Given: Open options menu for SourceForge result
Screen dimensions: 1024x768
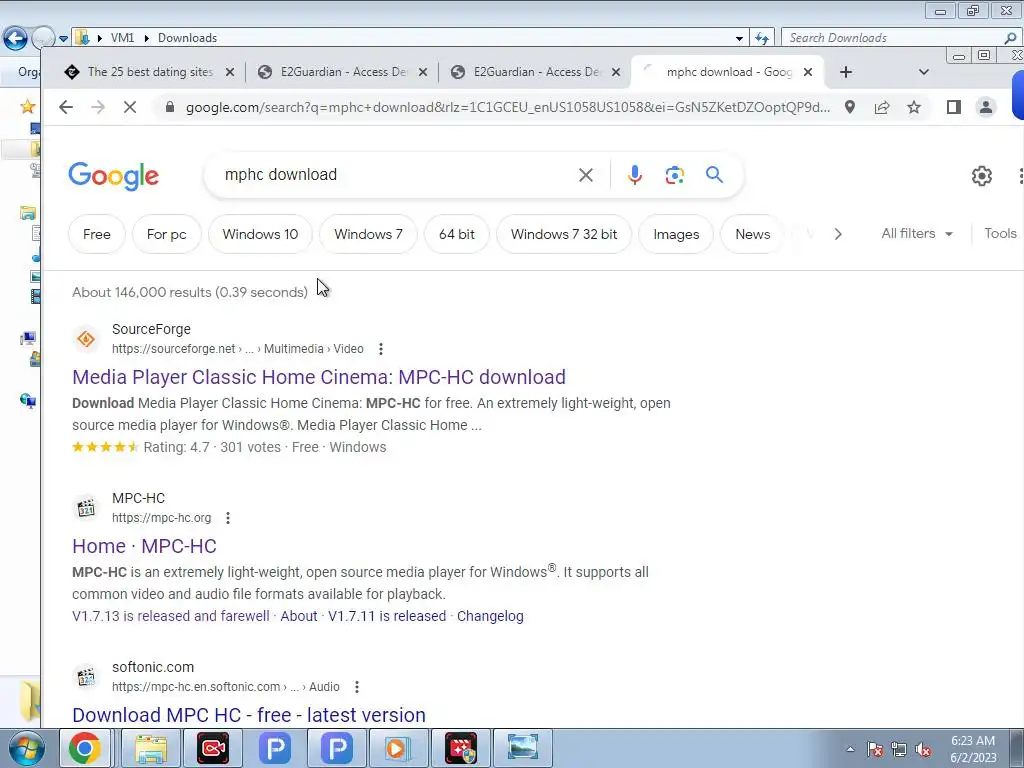Looking at the screenshot, I should click(381, 349).
